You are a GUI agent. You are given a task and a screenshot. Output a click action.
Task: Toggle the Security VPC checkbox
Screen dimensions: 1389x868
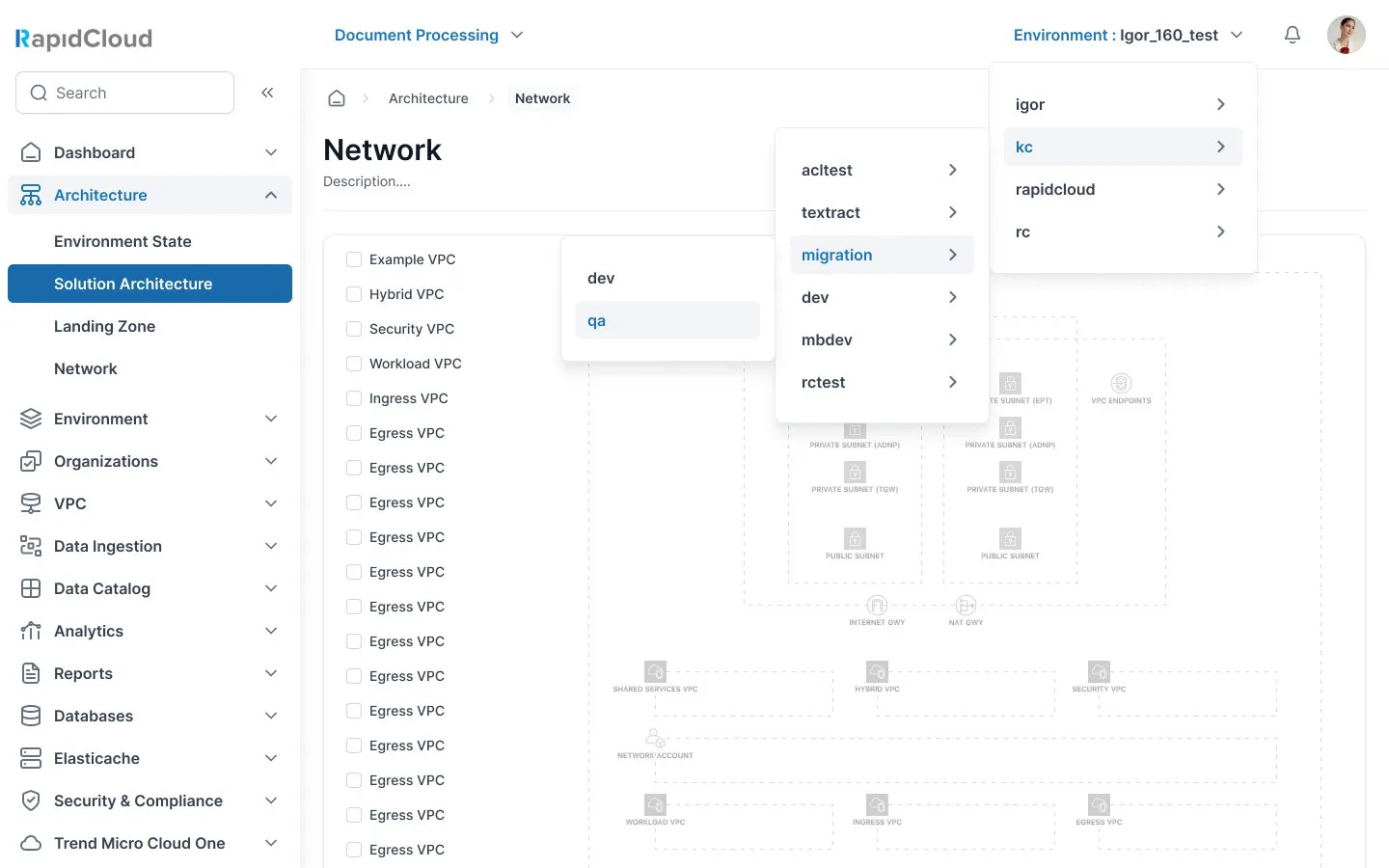pyautogui.click(x=354, y=329)
